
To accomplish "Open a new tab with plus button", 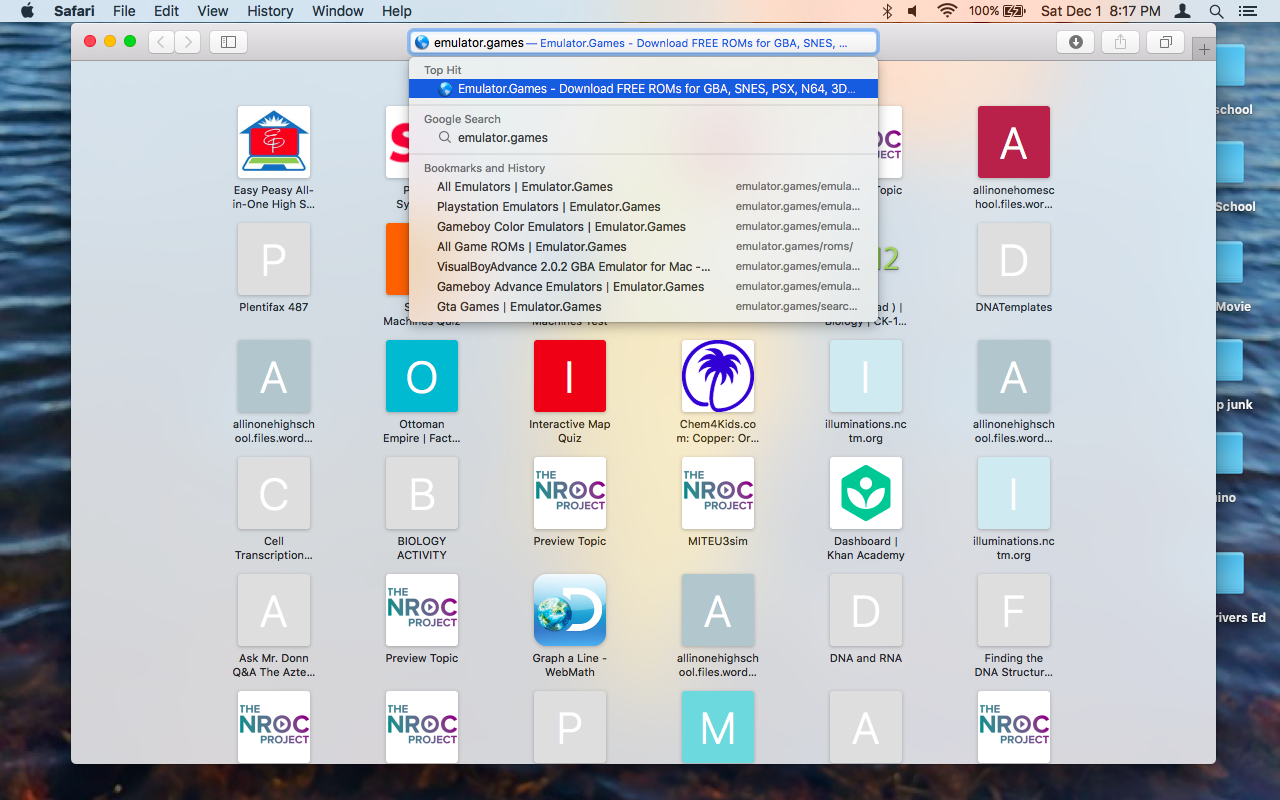I will coord(1204,49).
